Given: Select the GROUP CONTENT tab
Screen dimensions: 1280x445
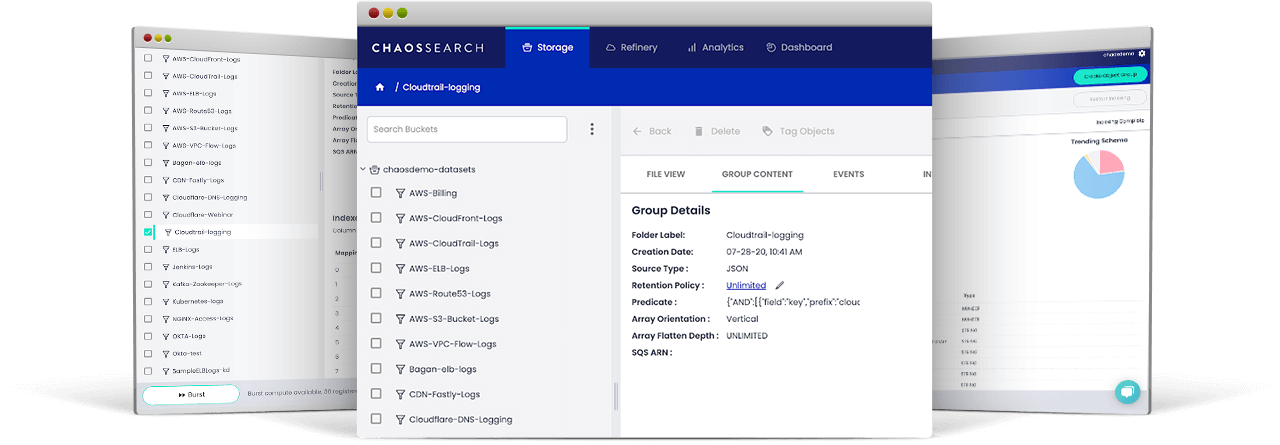Looking at the screenshot, I should [x=757, y=174].
